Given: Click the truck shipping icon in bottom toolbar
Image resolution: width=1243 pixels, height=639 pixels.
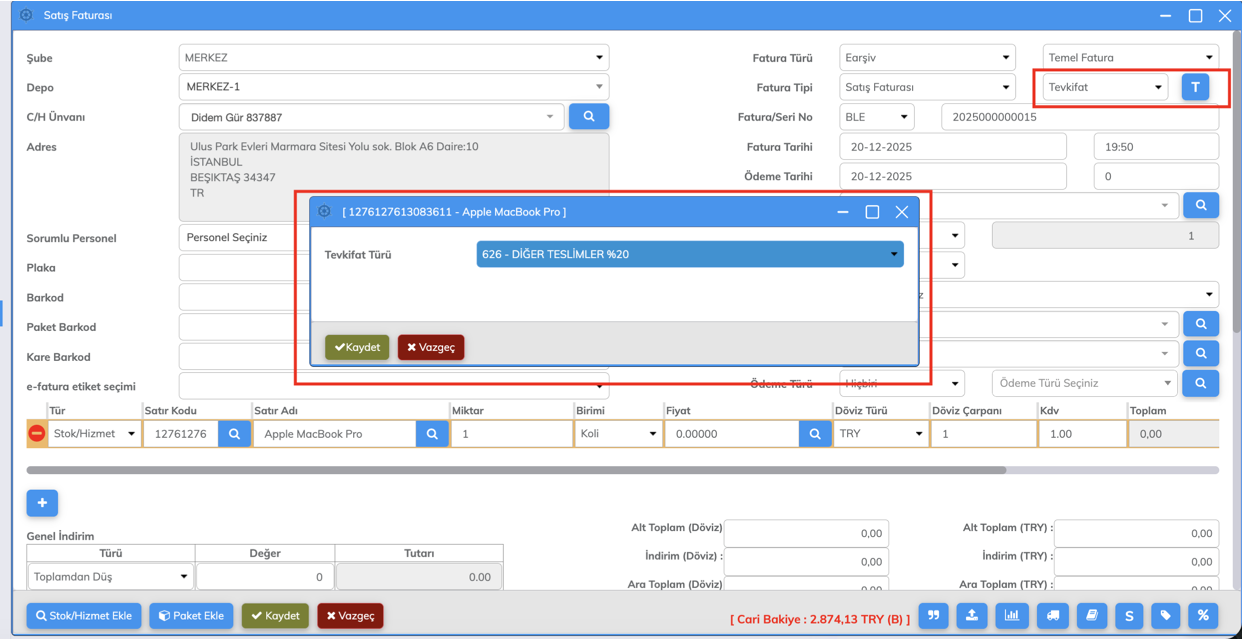Looking at the screenshot, I should (1052, 616).
